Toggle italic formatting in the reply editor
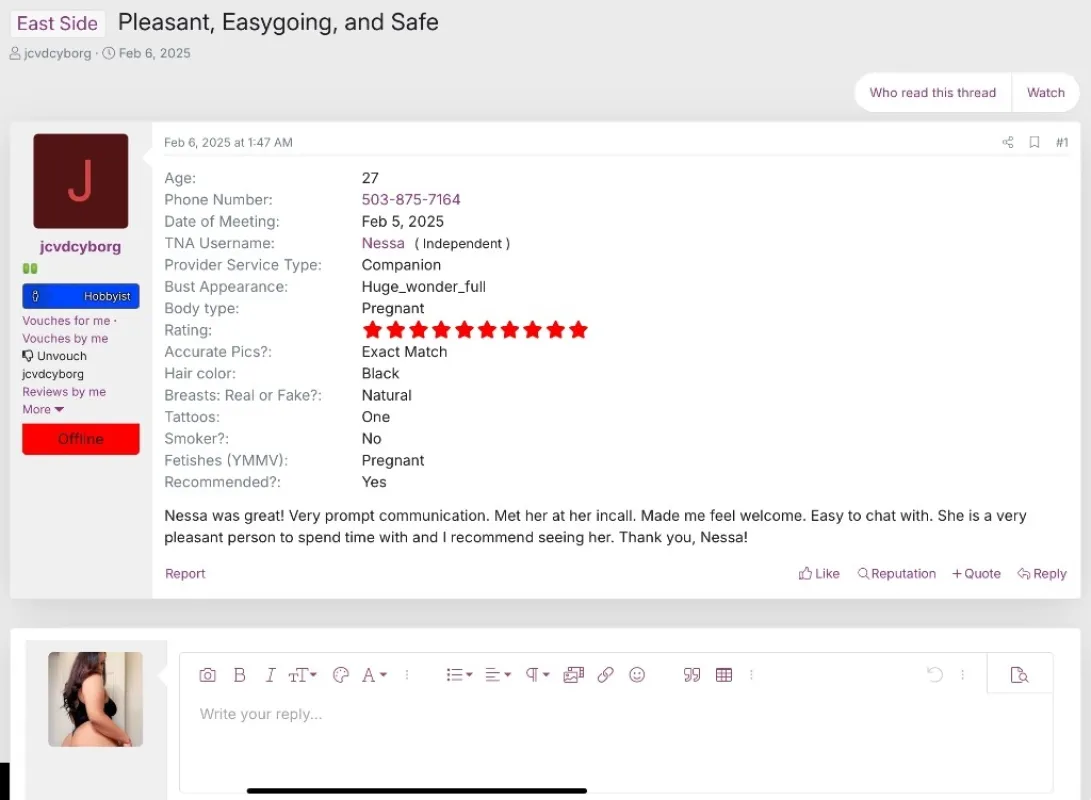Screen dimensions: 1091x800 [x=270, y=675]
